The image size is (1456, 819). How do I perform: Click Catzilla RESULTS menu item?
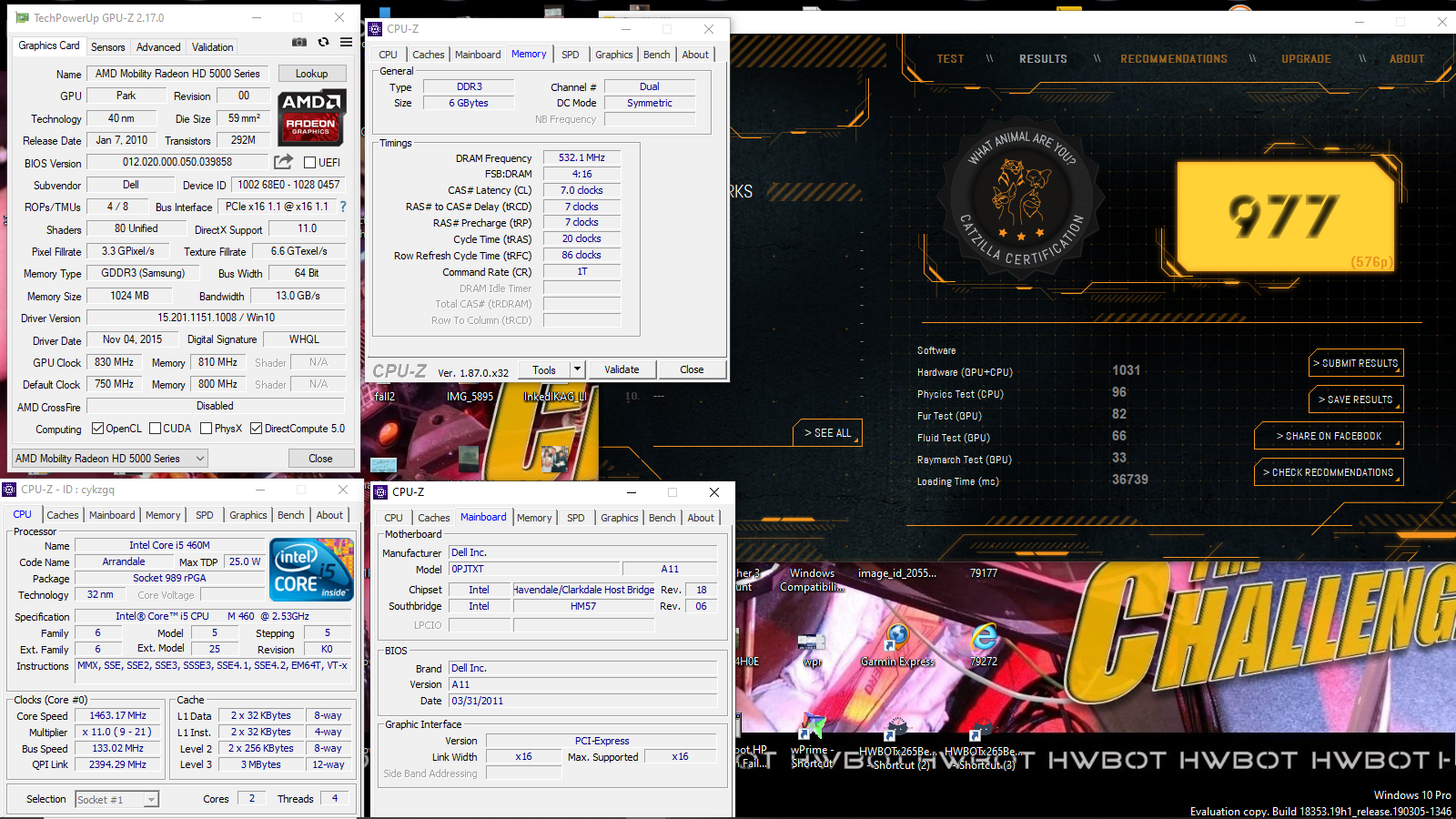click(1043, 59)
